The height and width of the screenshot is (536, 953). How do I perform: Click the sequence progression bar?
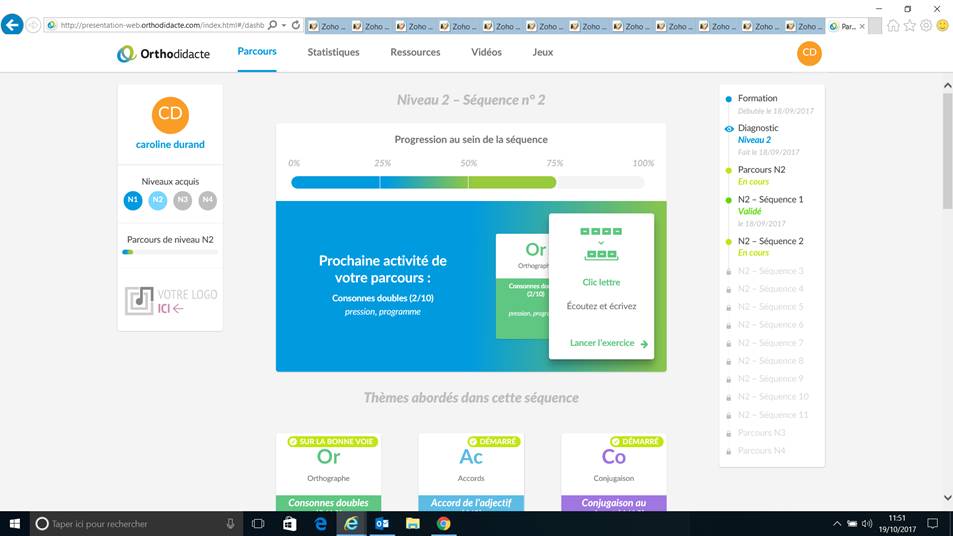pos(467,182)
